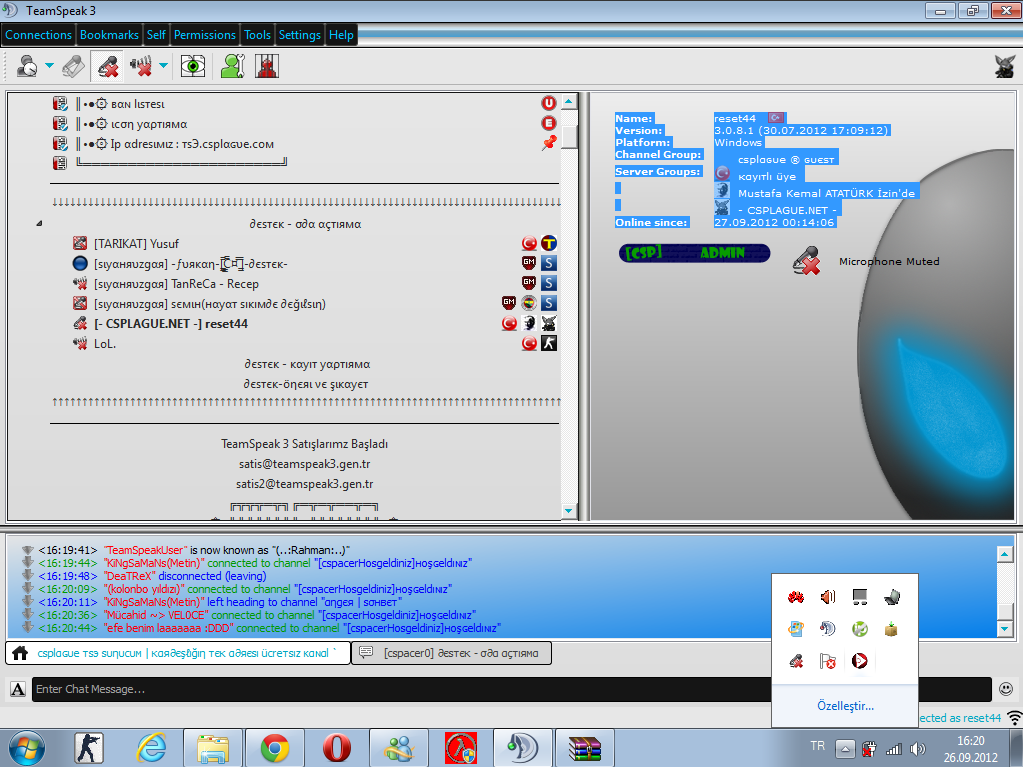Click the toggle activation microphone icon
This screenshot has width=1023, height=767.
click(74, 66)
